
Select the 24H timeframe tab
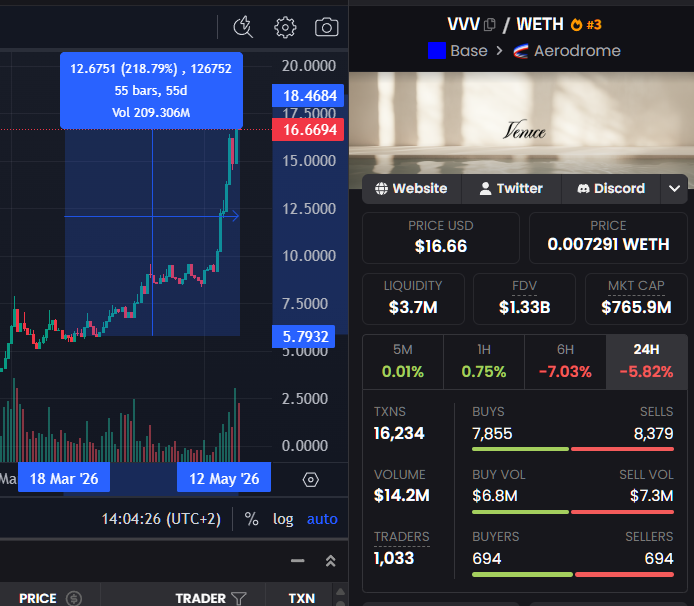pos(647,362)
